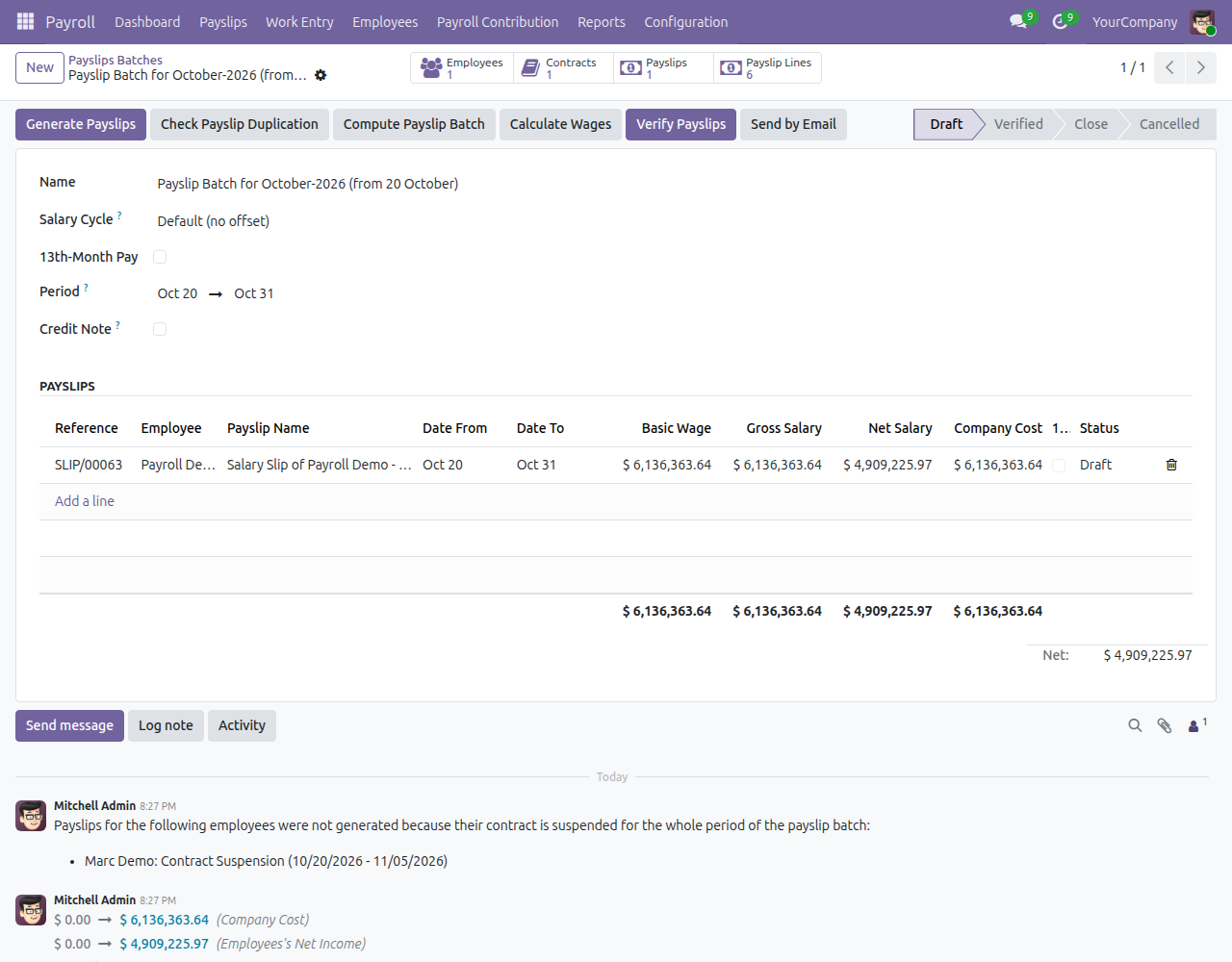
Task: Go to previous record arrow
Action: click(x=1169, y=67)
